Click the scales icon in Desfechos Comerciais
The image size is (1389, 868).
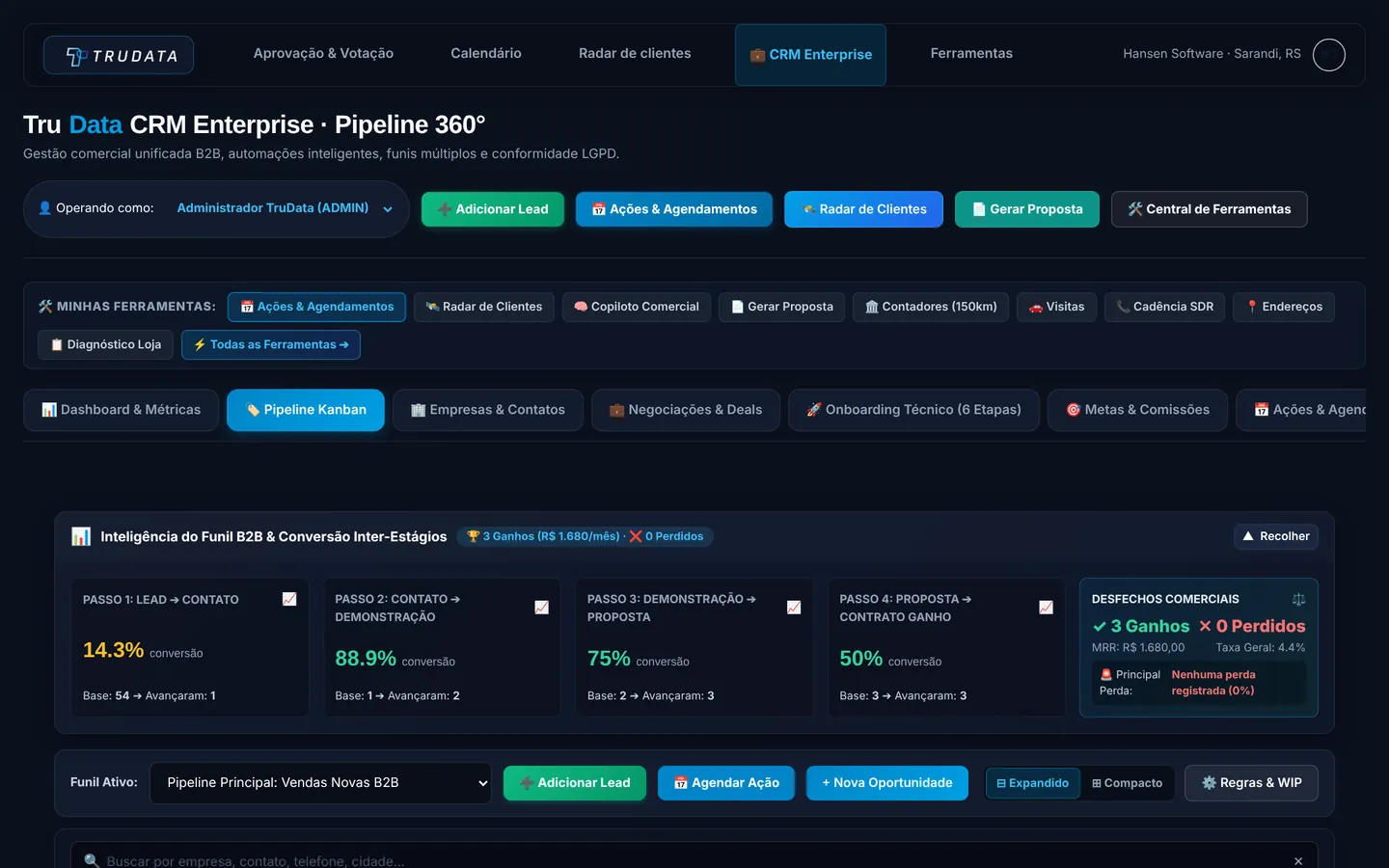(x=1298, y=599)
